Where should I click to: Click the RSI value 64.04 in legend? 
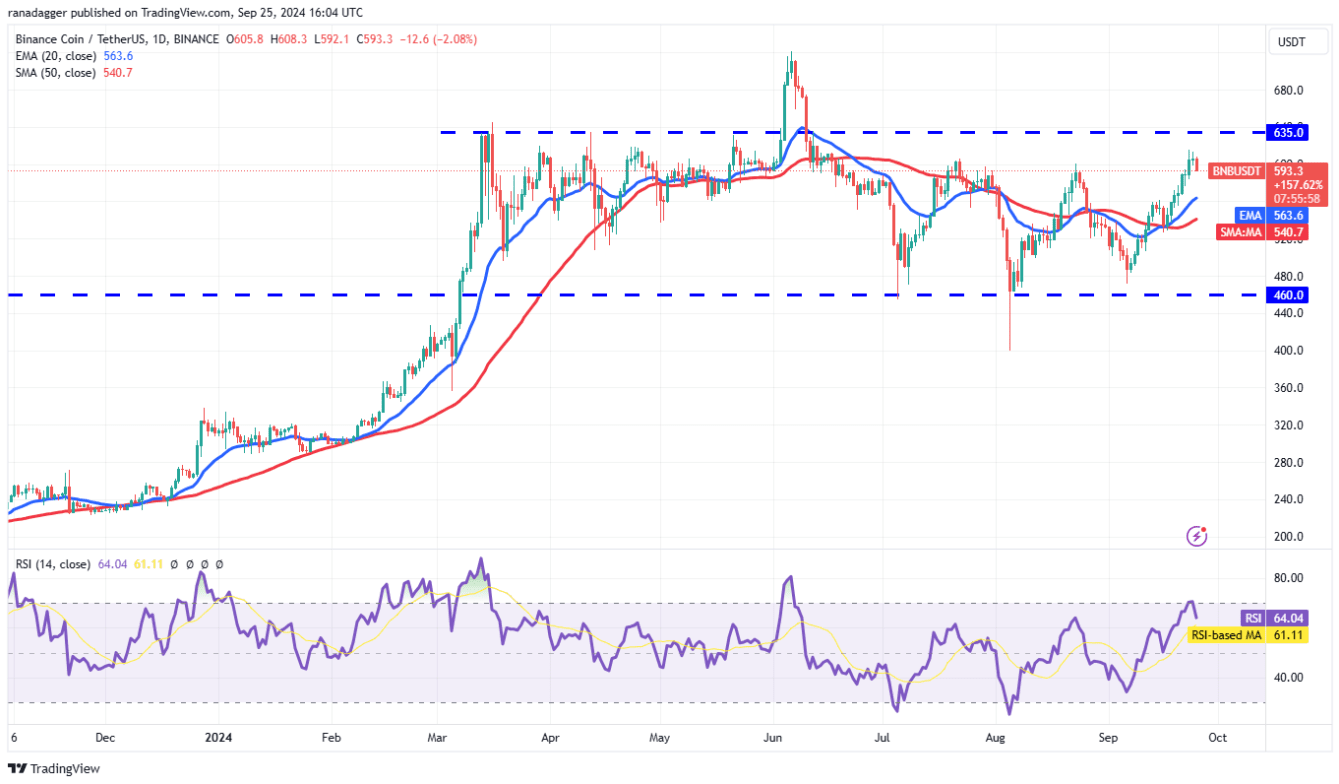click(109, 564)
